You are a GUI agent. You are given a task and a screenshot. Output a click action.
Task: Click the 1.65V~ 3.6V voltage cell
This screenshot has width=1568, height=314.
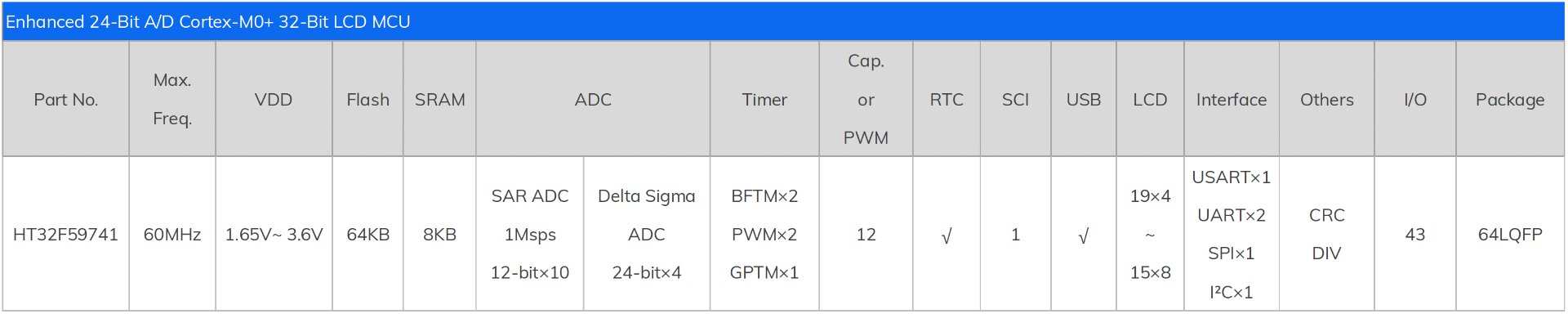click(x=274, y=235)
